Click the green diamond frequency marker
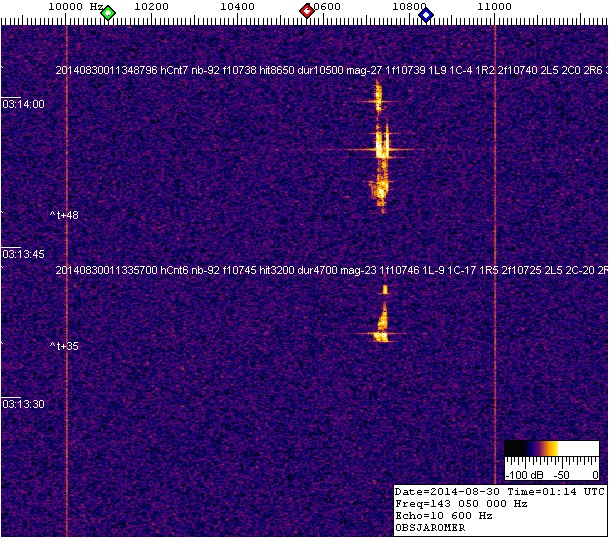 pos(108,12)
